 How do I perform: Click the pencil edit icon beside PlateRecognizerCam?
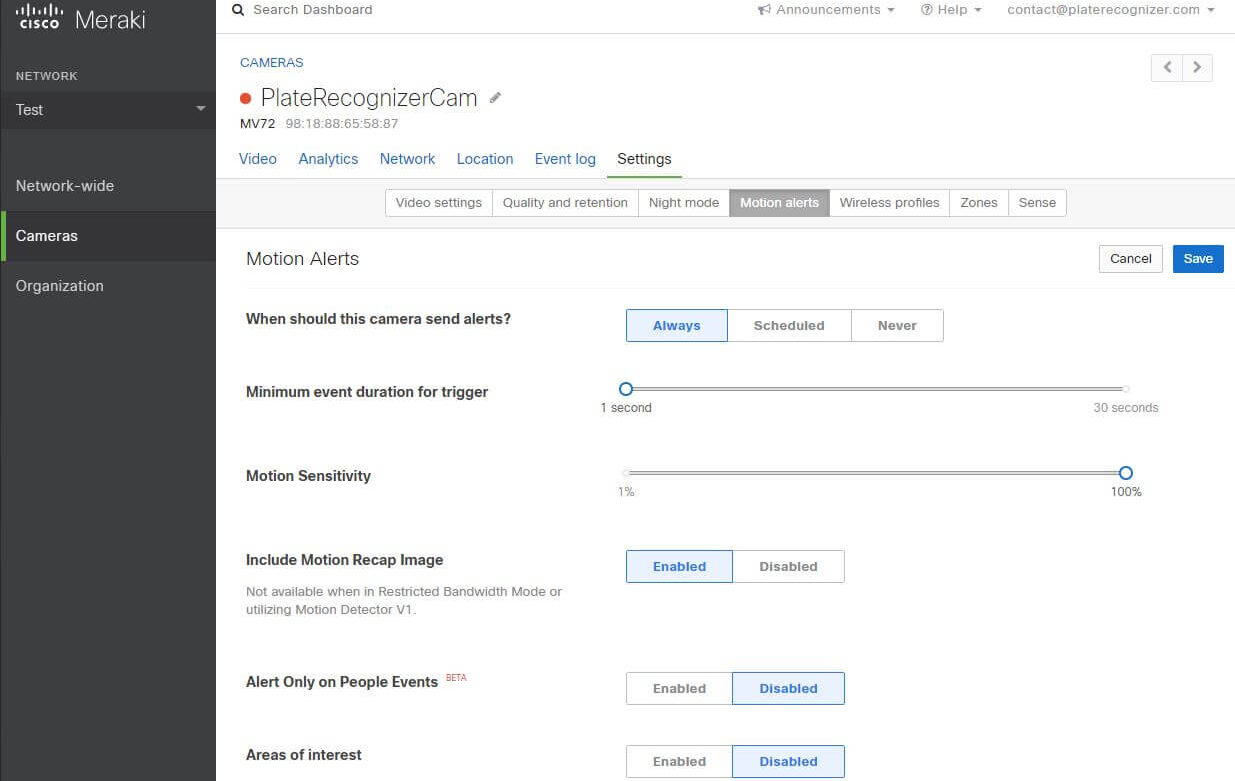tap(495, 98)
